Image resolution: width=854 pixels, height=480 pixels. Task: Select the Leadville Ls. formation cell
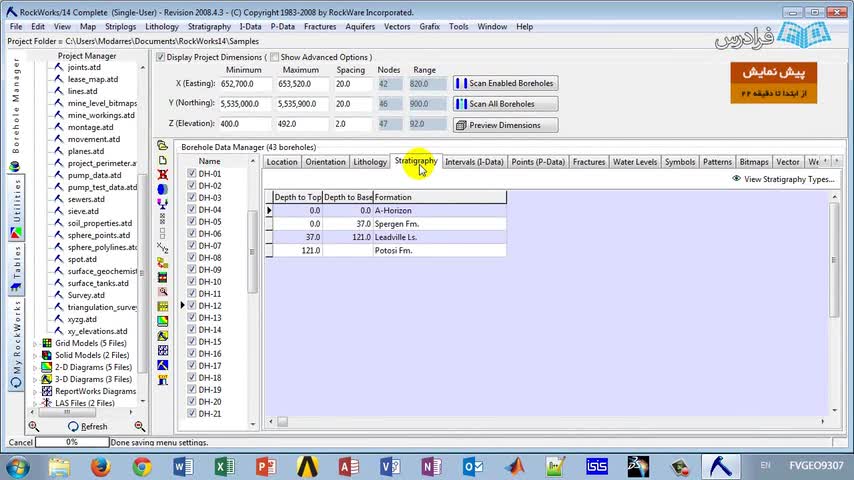click(x=440, y=237)
